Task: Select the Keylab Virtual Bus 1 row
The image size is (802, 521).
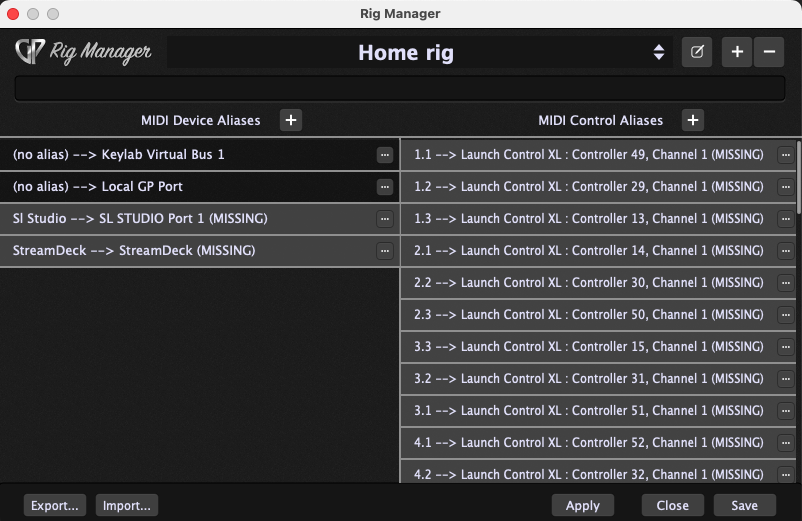Action: tap(199, 154)
